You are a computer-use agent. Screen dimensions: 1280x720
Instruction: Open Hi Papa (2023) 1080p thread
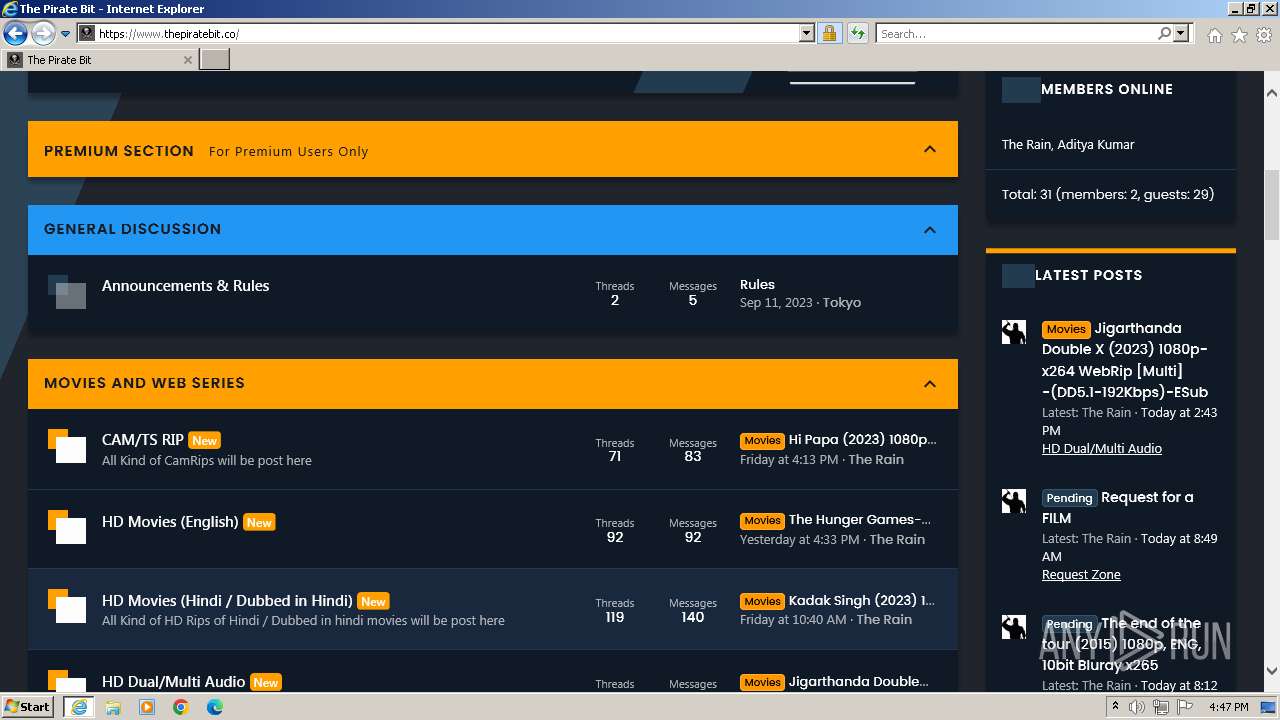pyautogui.click(x=862, y=439)
